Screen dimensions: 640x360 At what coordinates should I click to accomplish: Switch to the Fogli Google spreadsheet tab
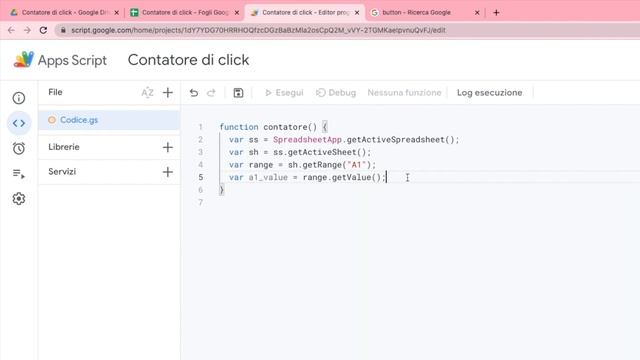184,13
